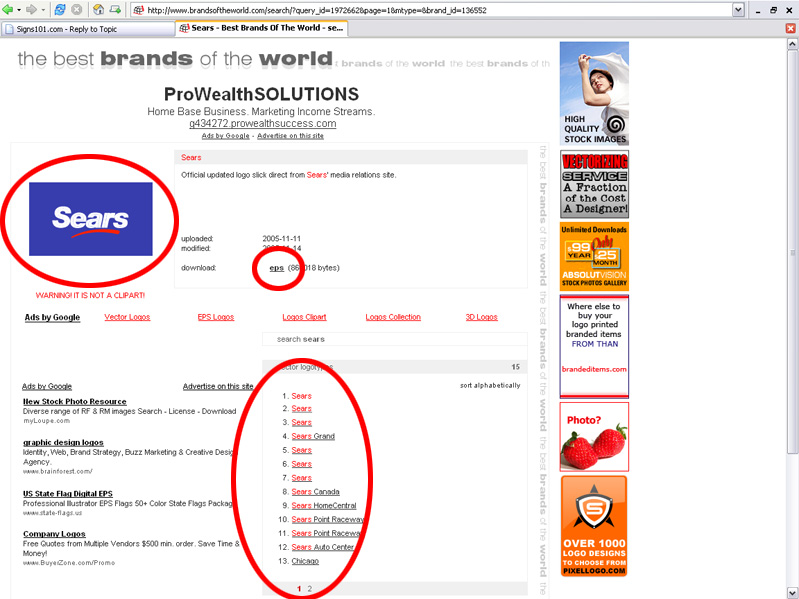
Task: Click the new tab toolbar icon
Action: [116, 10]
